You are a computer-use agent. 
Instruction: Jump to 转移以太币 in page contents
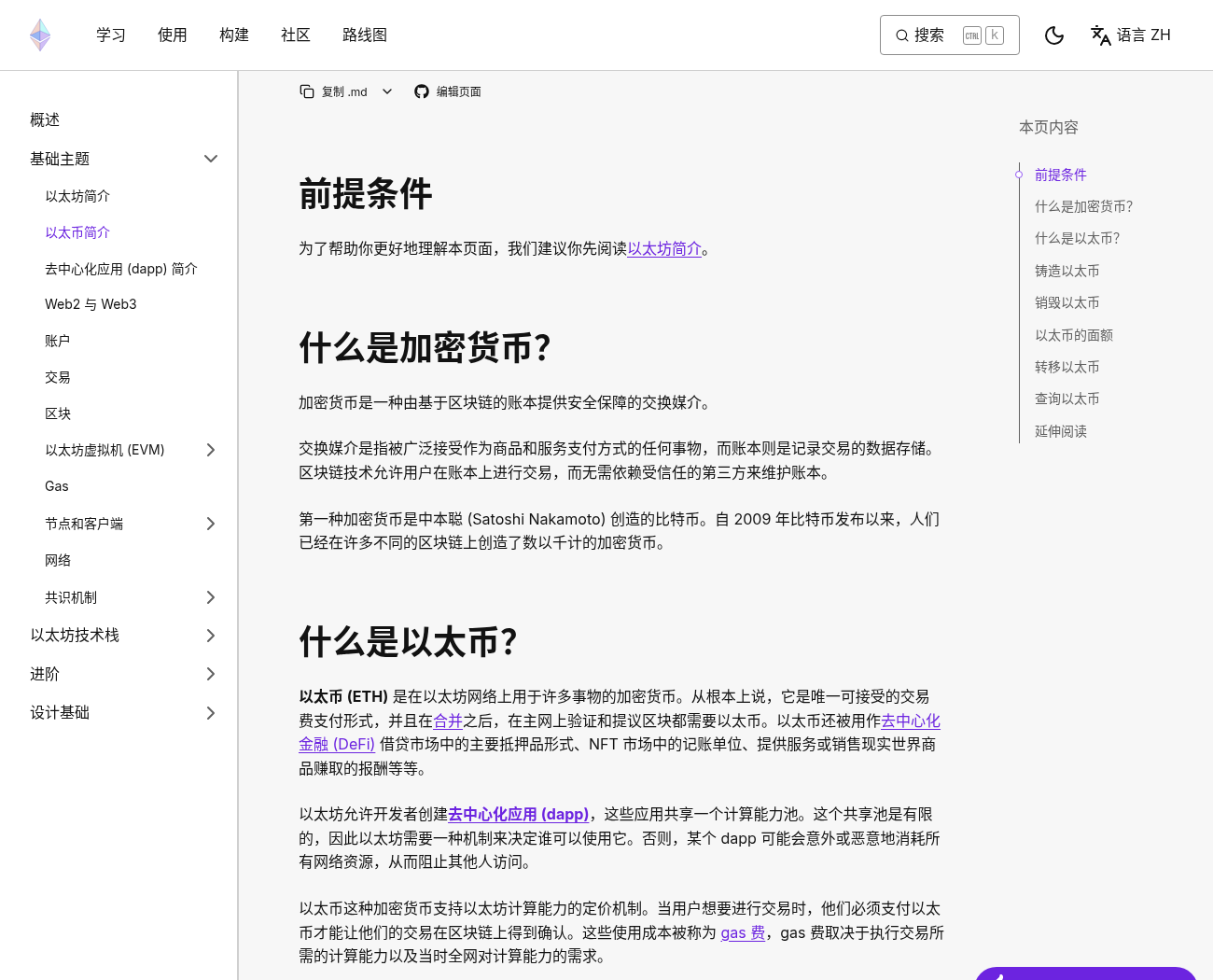tap(1067, 367)
